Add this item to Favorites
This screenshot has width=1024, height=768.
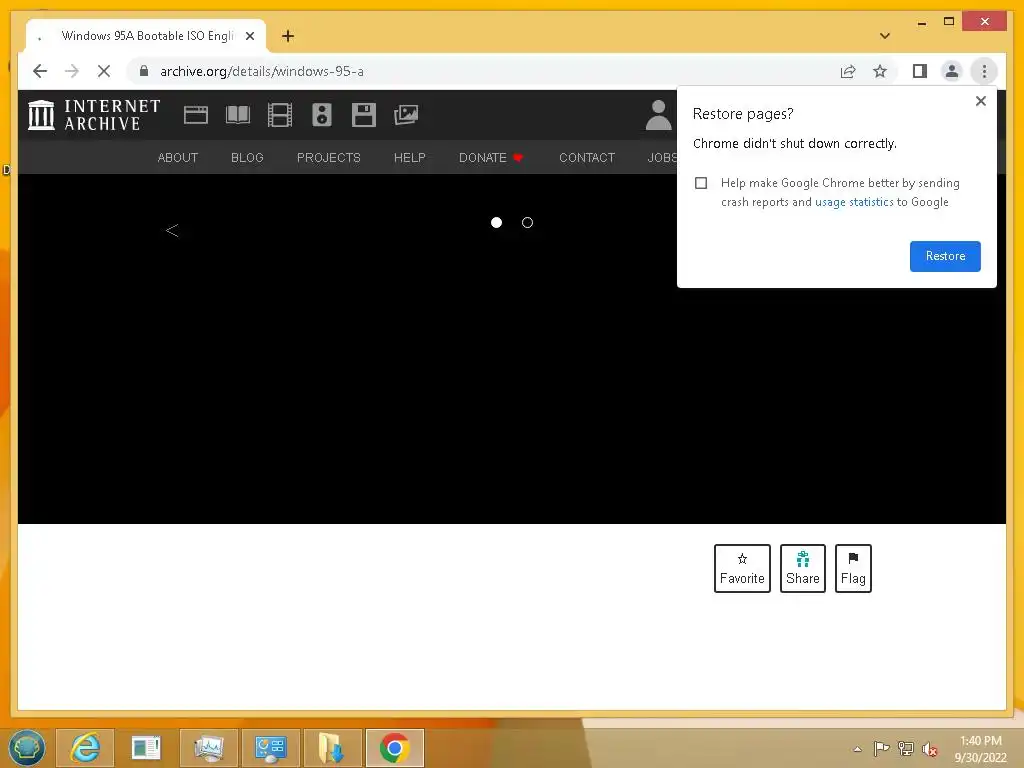[x=742, y=568]
